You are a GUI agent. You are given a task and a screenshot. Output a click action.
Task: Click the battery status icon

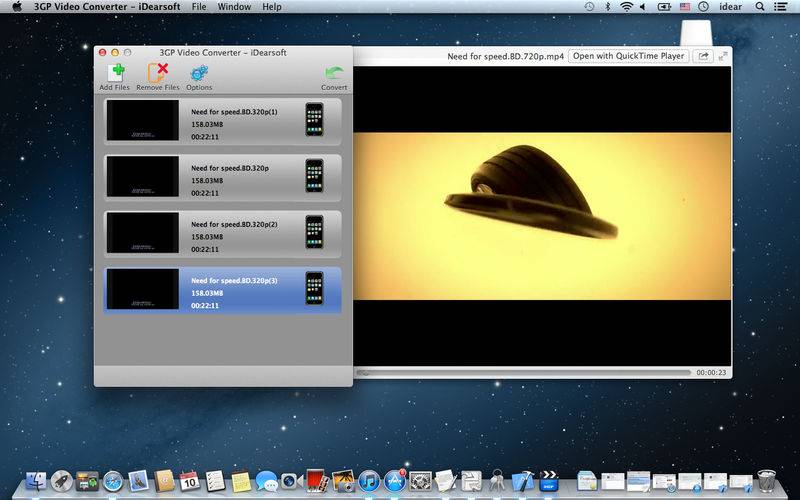tap(664, 7)
